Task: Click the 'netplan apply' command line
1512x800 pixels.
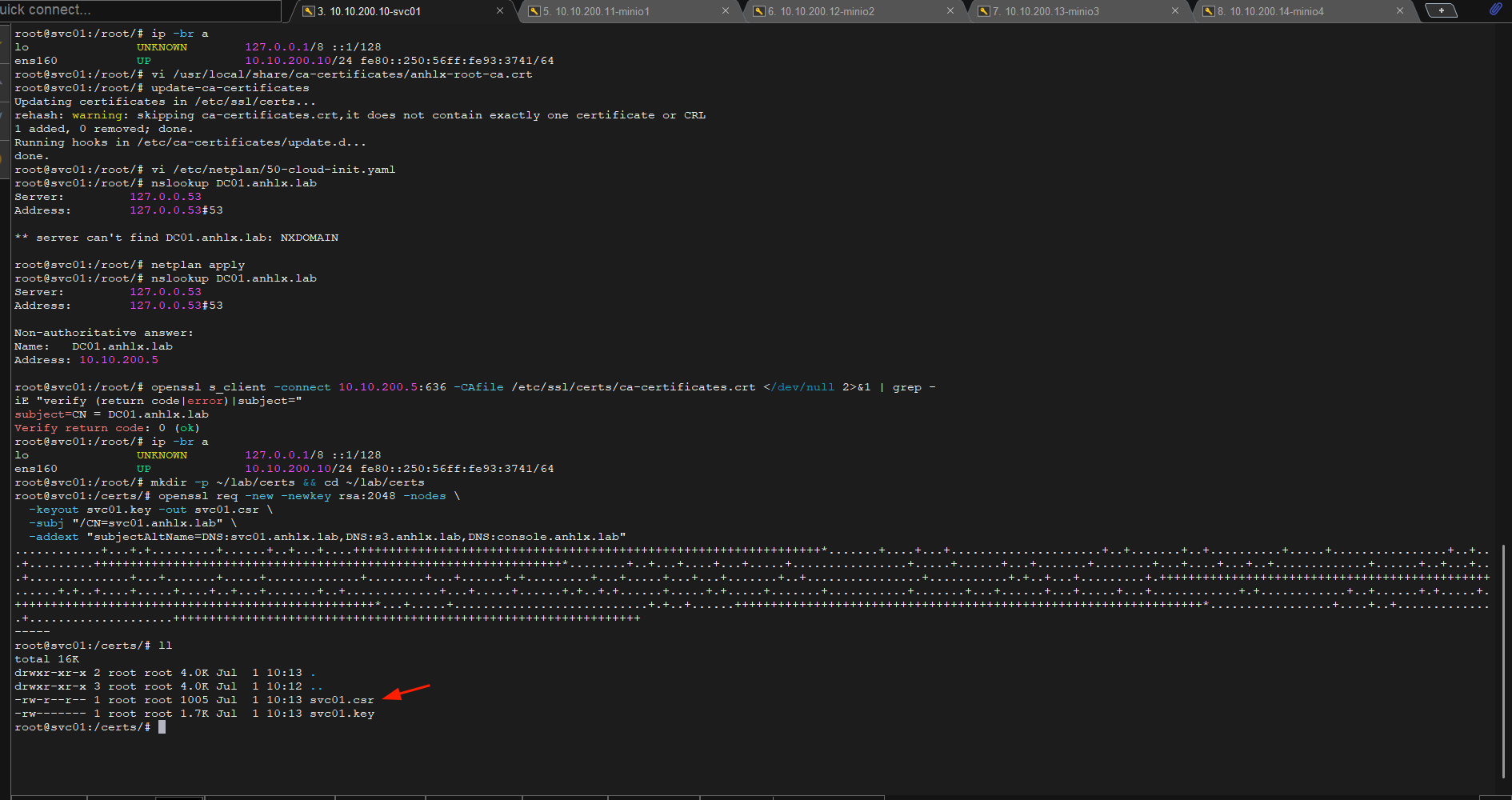Action: pos(130,265)
